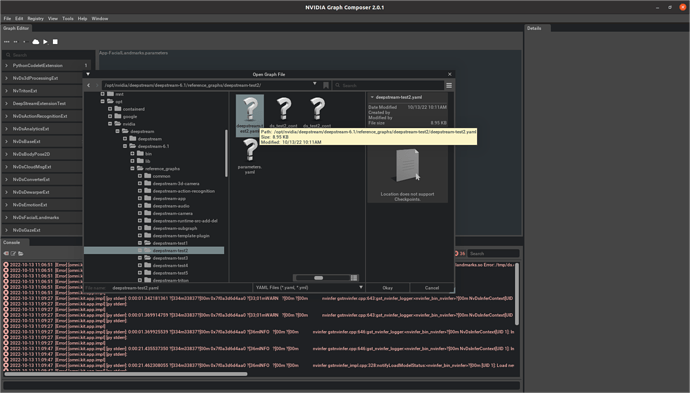Select the deepstream-3d-camera folder
Viewport: 690px width, 393px height.
pos(176,184)
